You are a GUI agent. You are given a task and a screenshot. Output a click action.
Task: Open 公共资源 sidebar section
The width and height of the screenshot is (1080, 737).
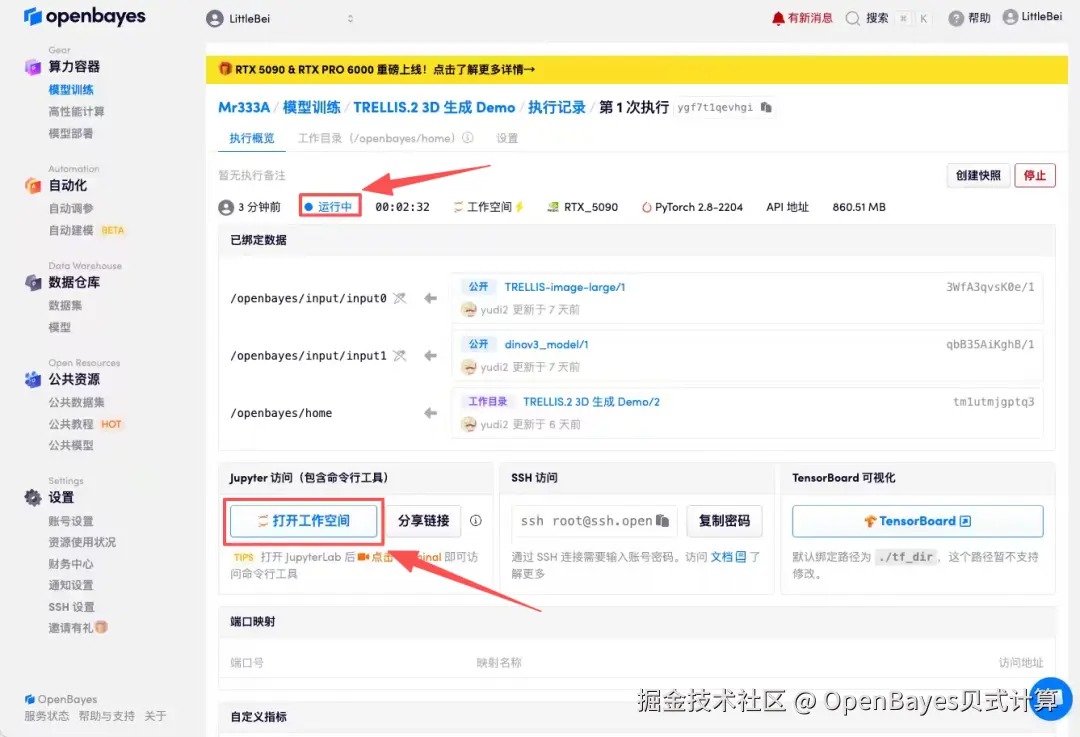point(74,380)
